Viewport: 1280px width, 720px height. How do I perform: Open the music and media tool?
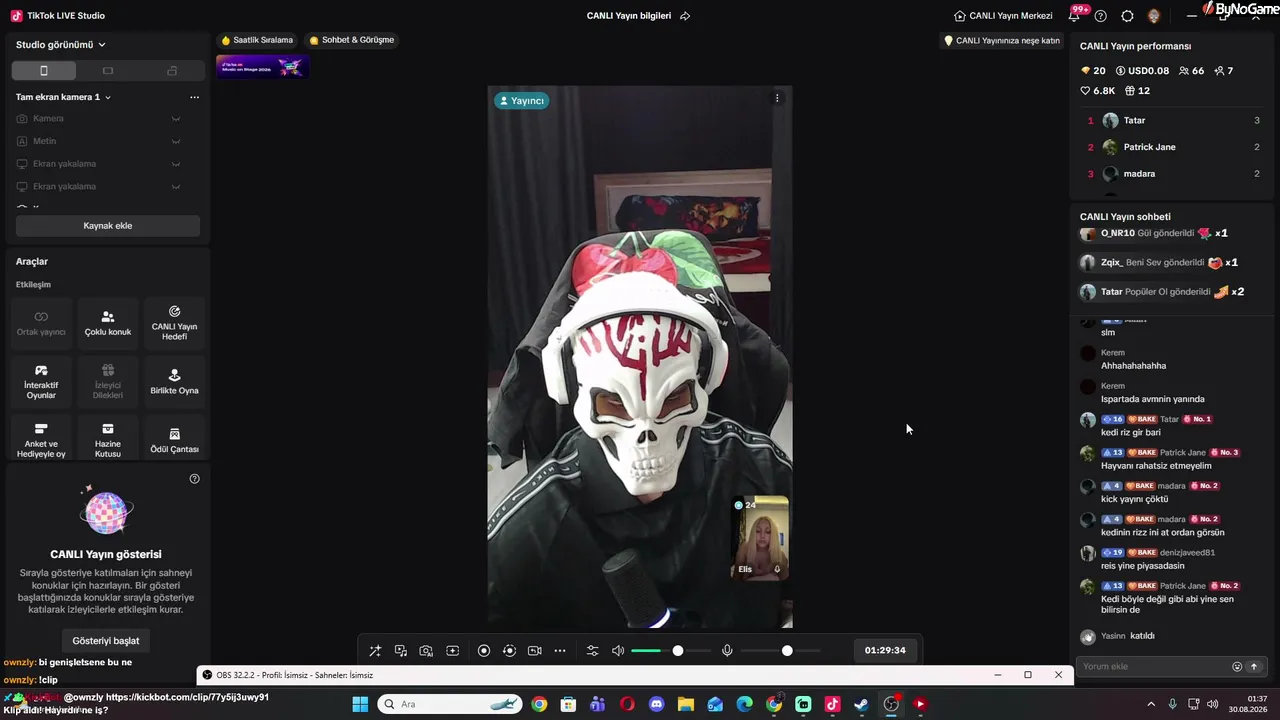(x=401, y=651)
